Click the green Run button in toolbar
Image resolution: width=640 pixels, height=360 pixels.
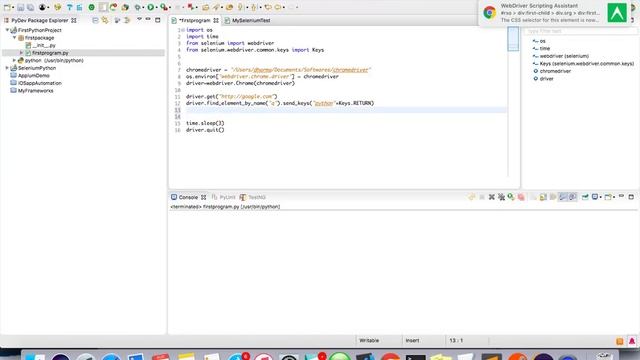pos(151,7)
